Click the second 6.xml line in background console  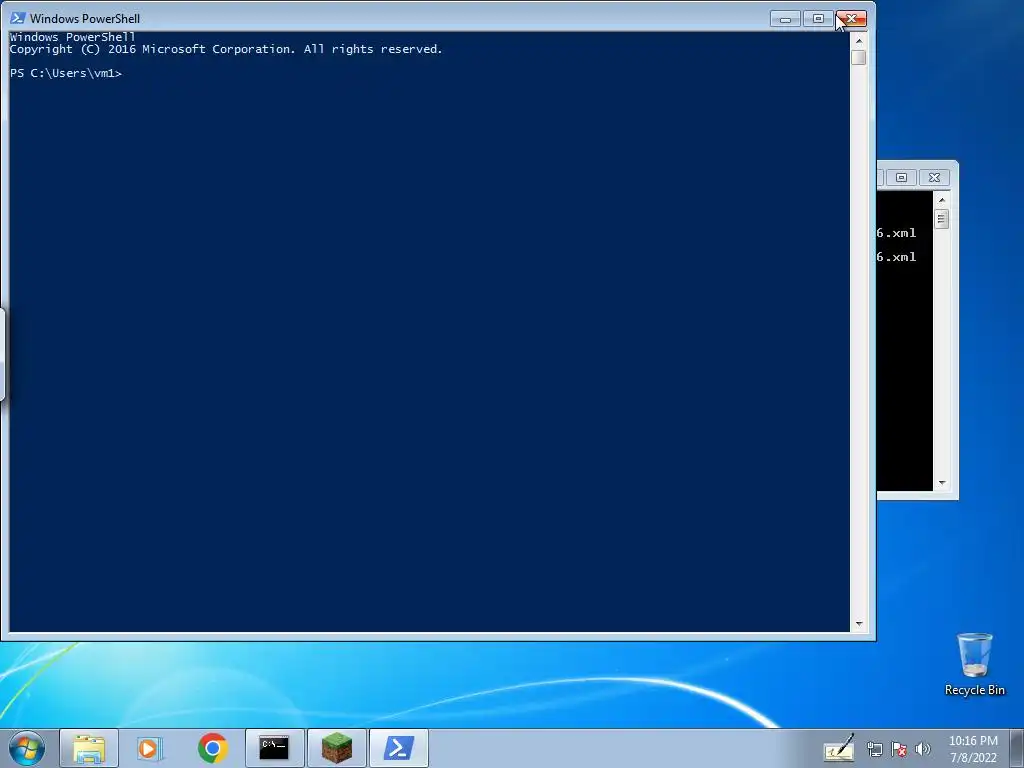pyautogui.click(x=897, y=257)
